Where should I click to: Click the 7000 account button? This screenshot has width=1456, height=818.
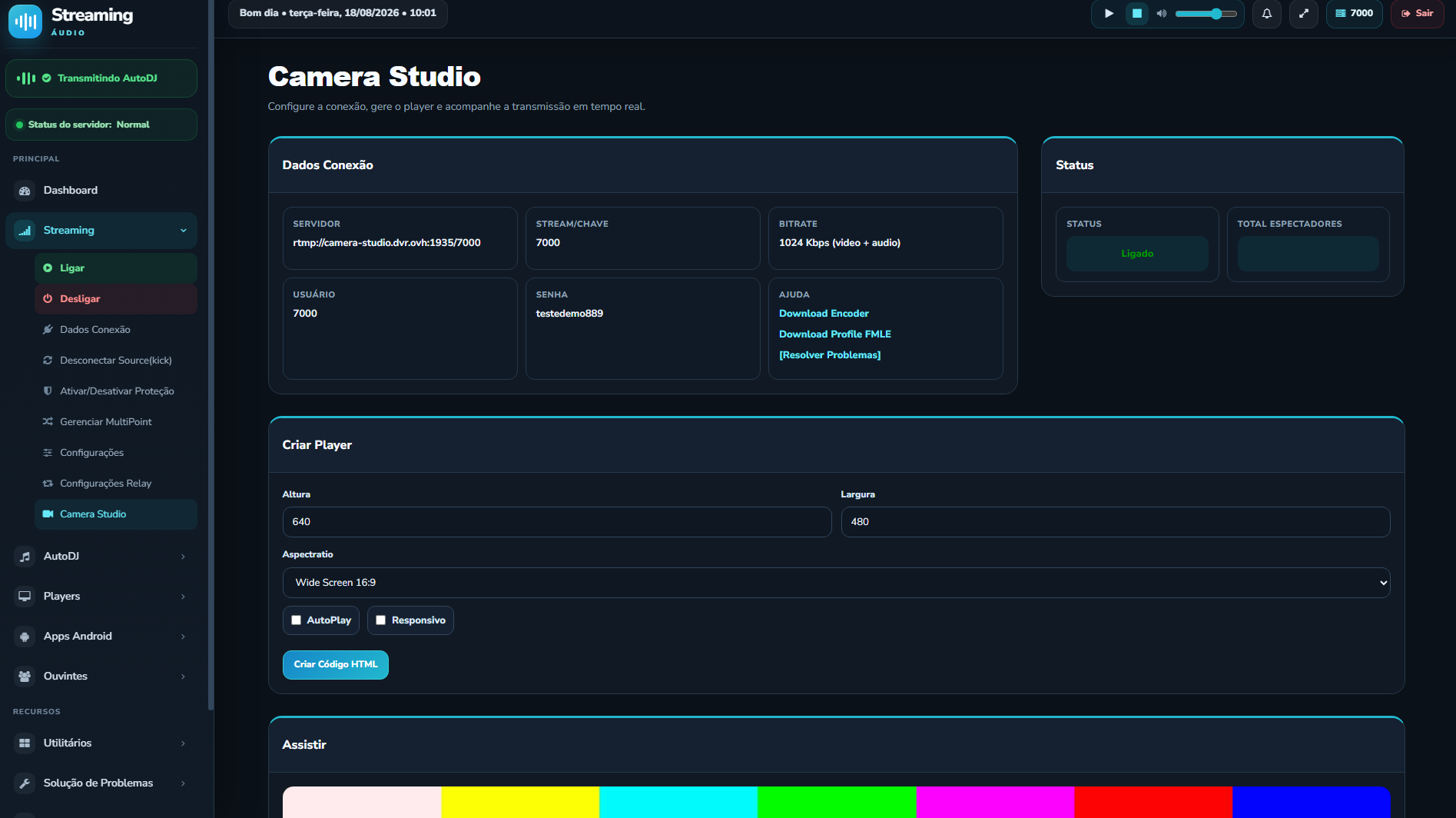point(1355,13)
